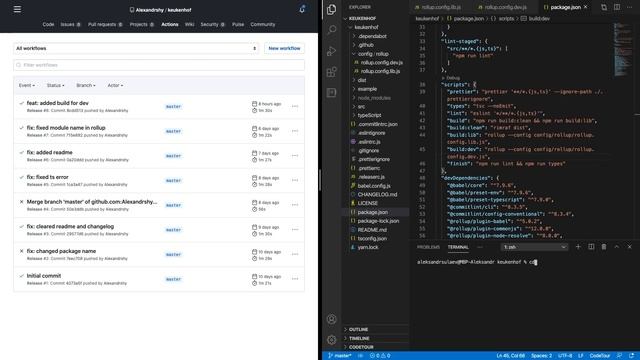The width and height of the screenshot is (640, 360).
Task: Go to the Issues tab
Action: click(x=70, y=24)
